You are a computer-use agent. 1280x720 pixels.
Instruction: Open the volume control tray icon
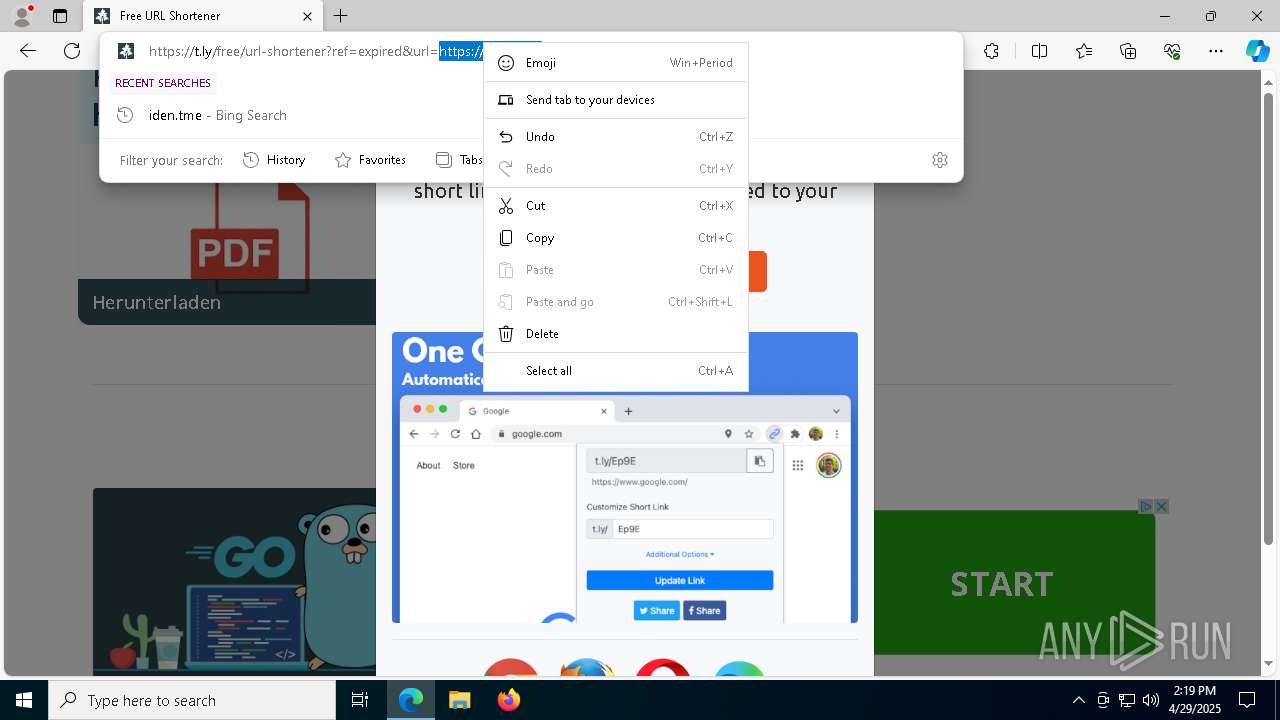(x=1151, y=700)
